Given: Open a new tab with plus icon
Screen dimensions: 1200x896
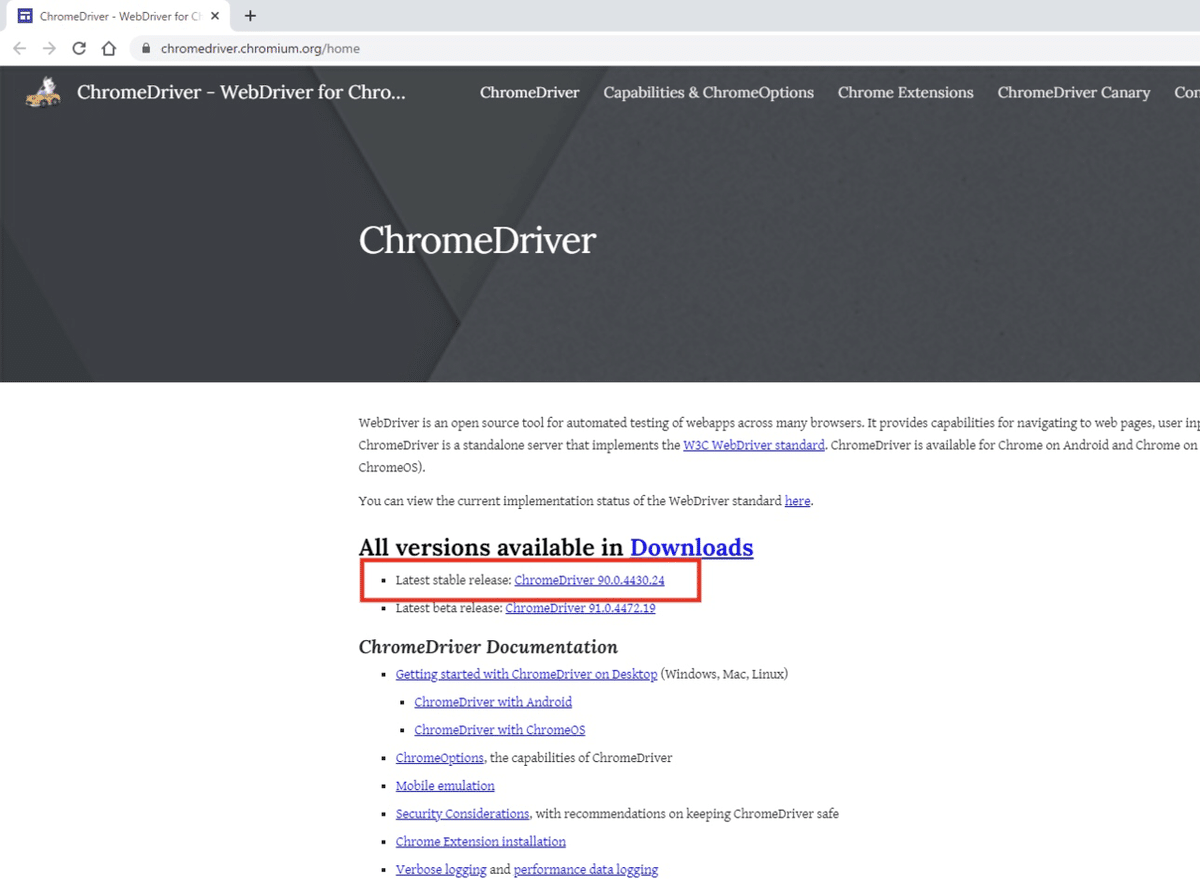Looking at the screenshot, I should click(250, 16).
